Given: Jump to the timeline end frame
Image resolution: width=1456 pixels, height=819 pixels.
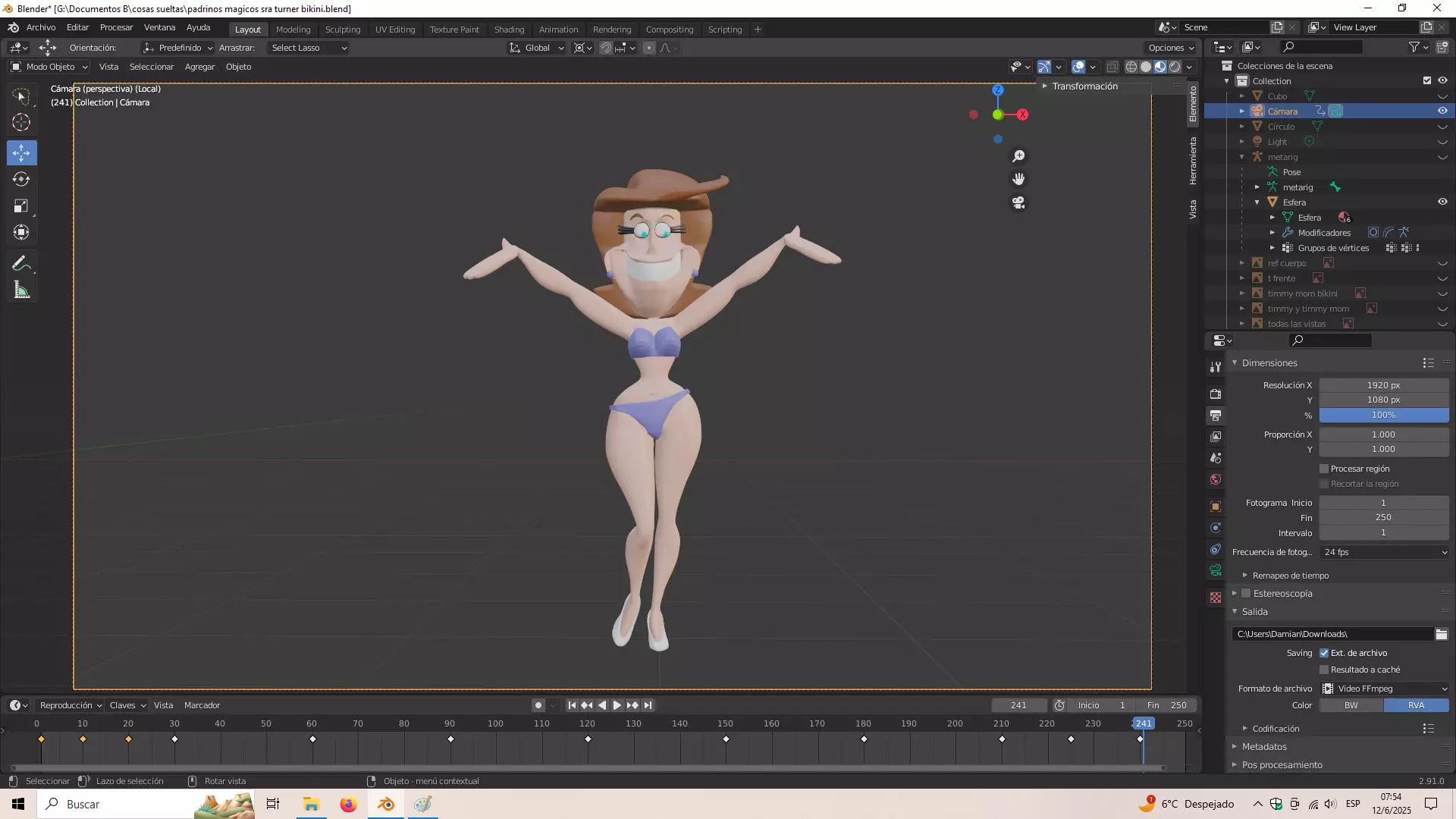Looking at the screenshot, I should [648, 705].
